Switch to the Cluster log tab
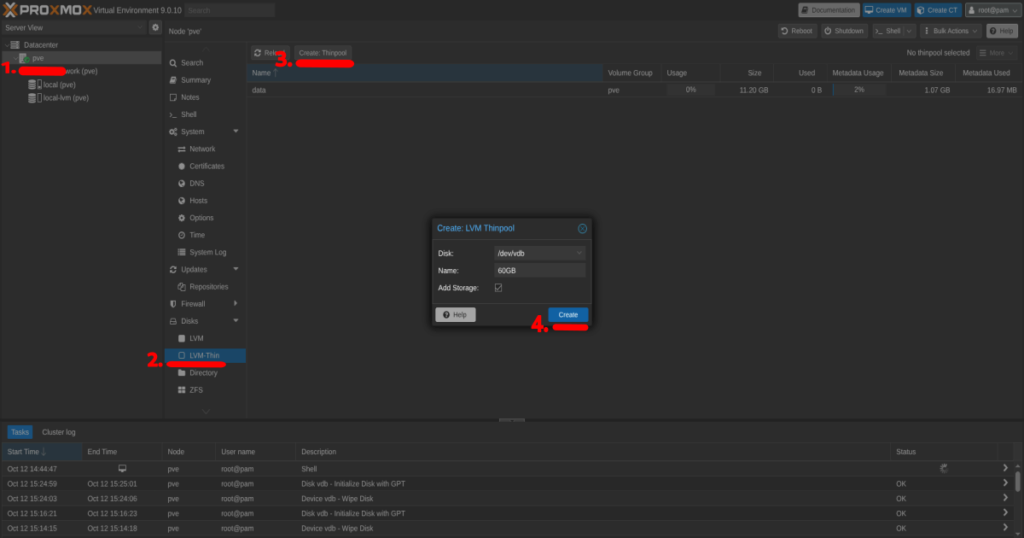The width and height of the screenshot is (1024, 538). [58, 432]
